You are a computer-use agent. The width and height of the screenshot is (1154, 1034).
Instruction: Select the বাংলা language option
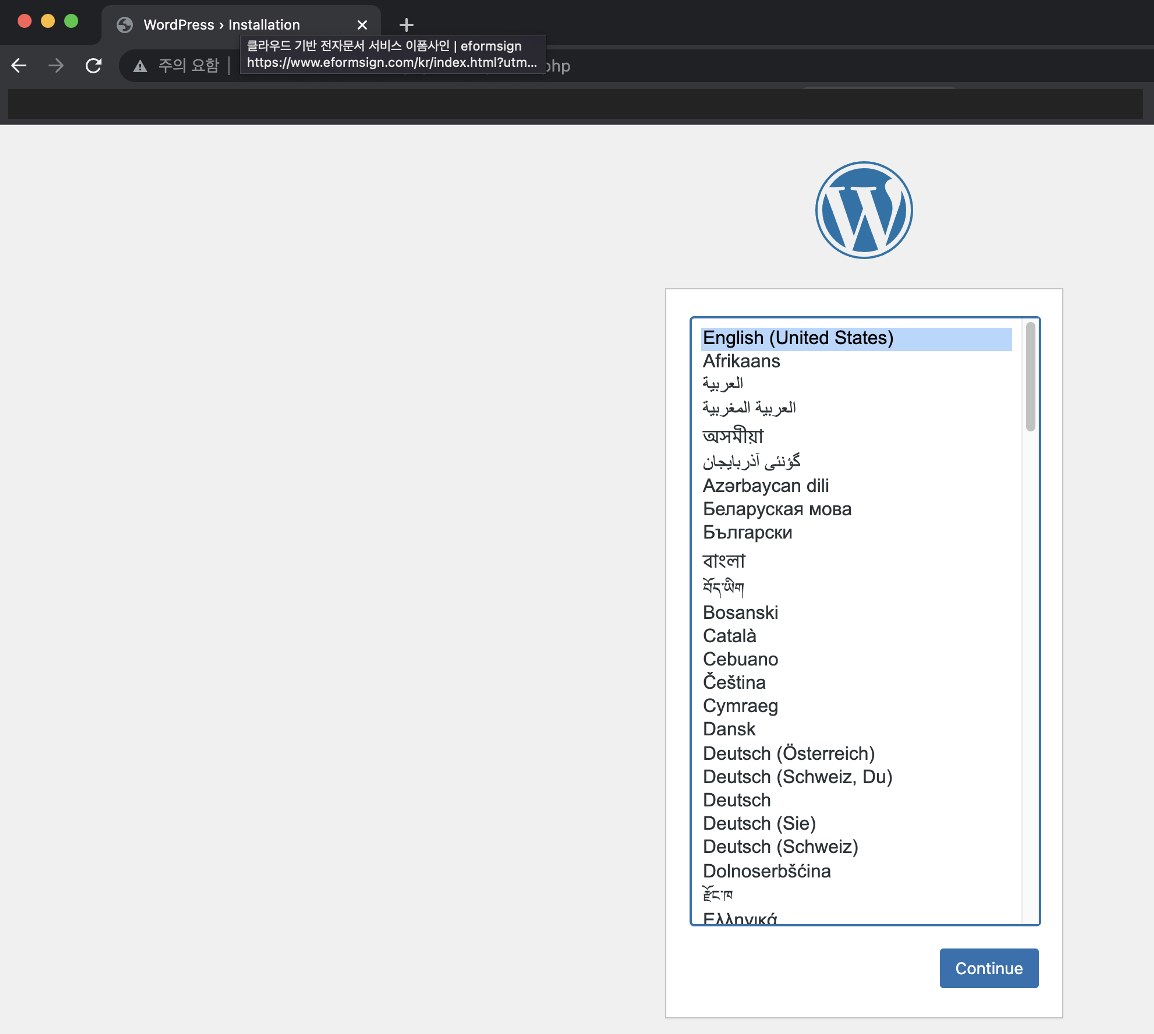point(857,561)
